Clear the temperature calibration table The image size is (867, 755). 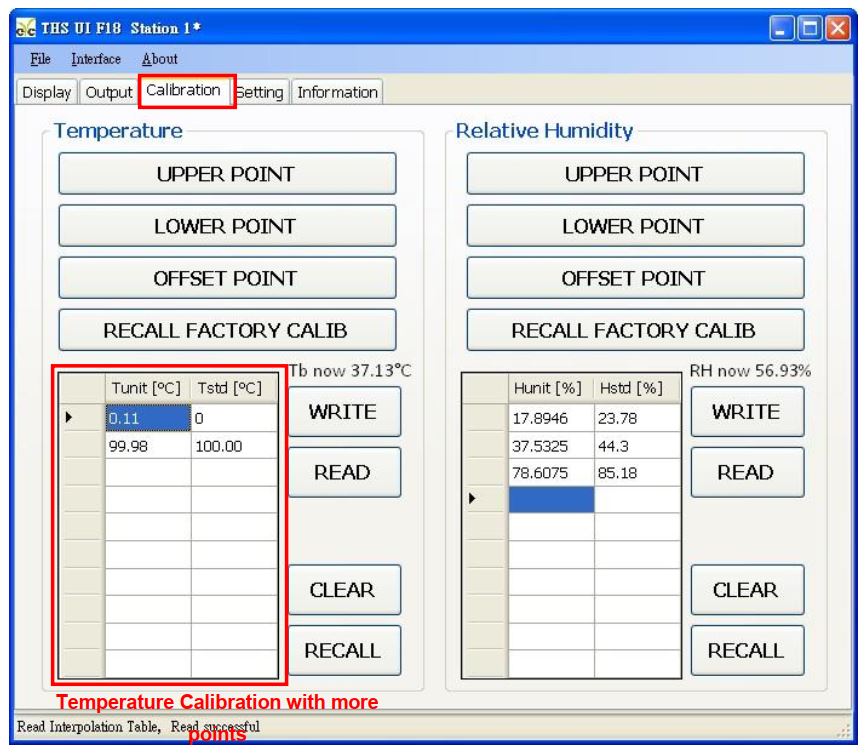pyautogui.click(x=344, y=591)
